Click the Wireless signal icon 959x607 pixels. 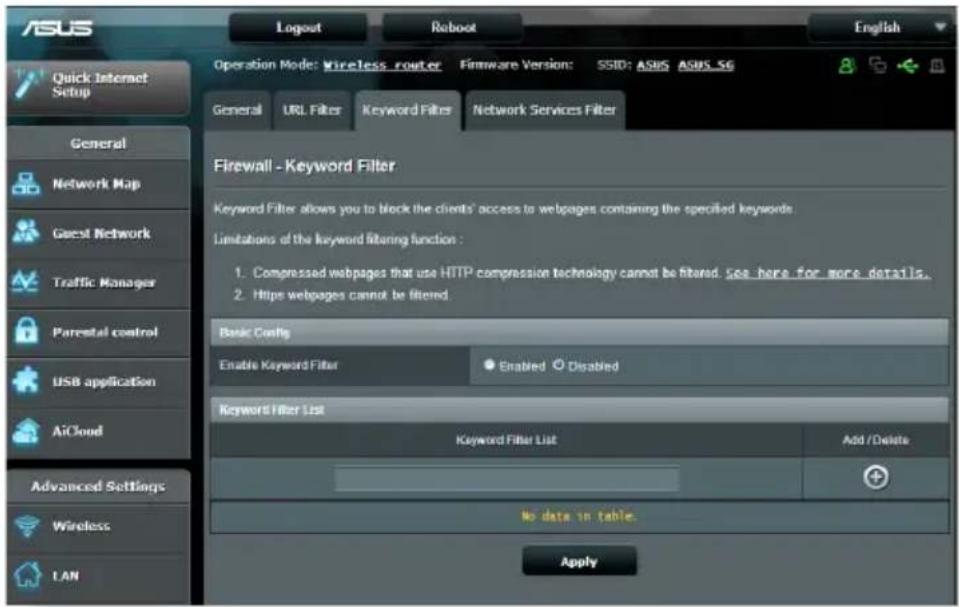pos(27,526)
